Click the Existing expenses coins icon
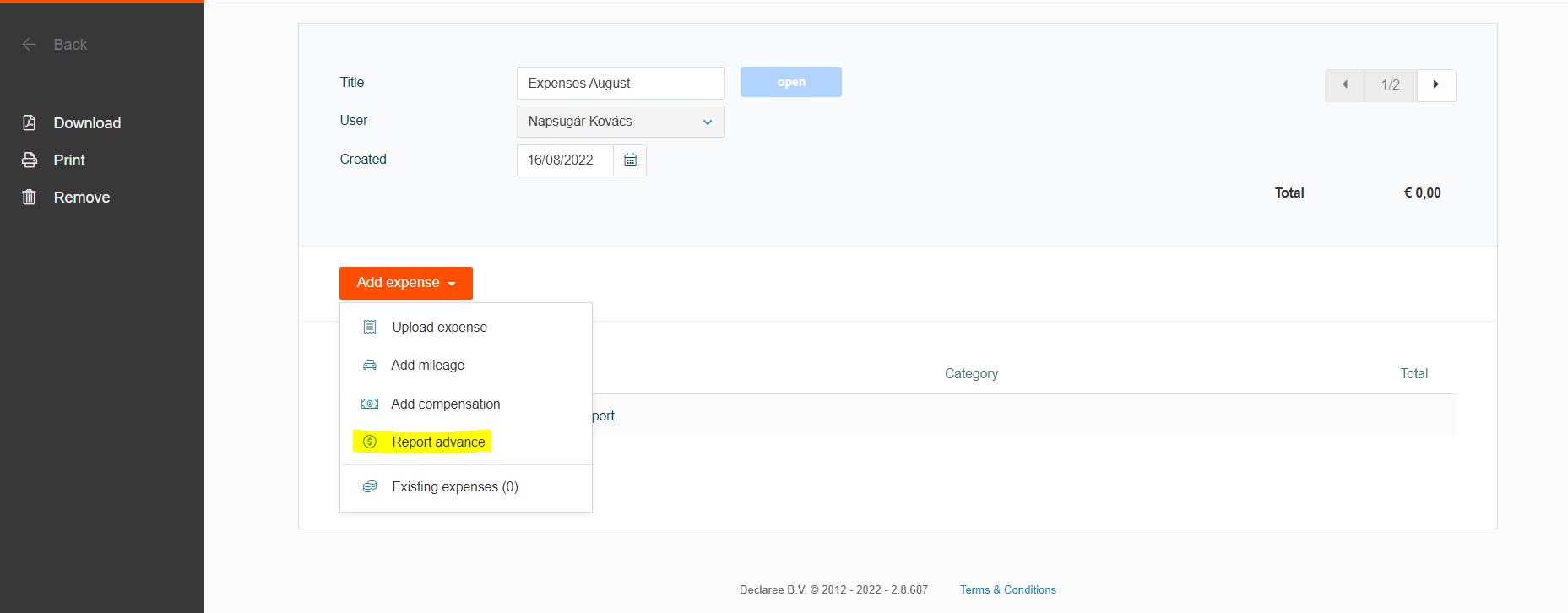 click(370, 487)
